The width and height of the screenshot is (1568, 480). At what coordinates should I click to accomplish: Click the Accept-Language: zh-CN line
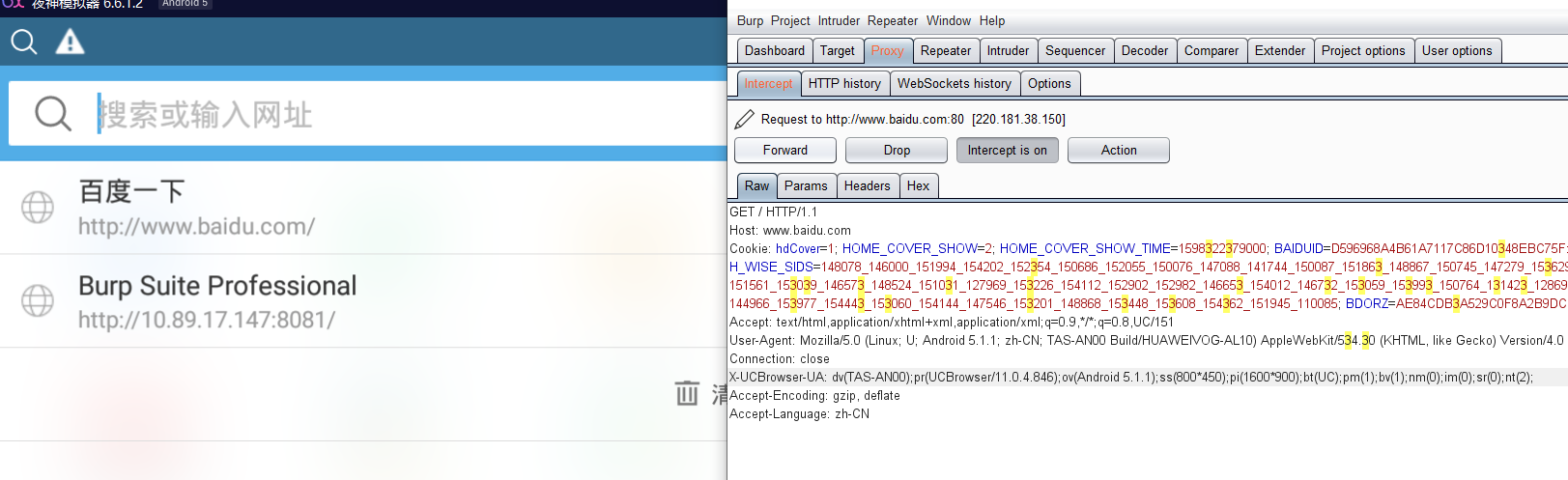point(800,413)
